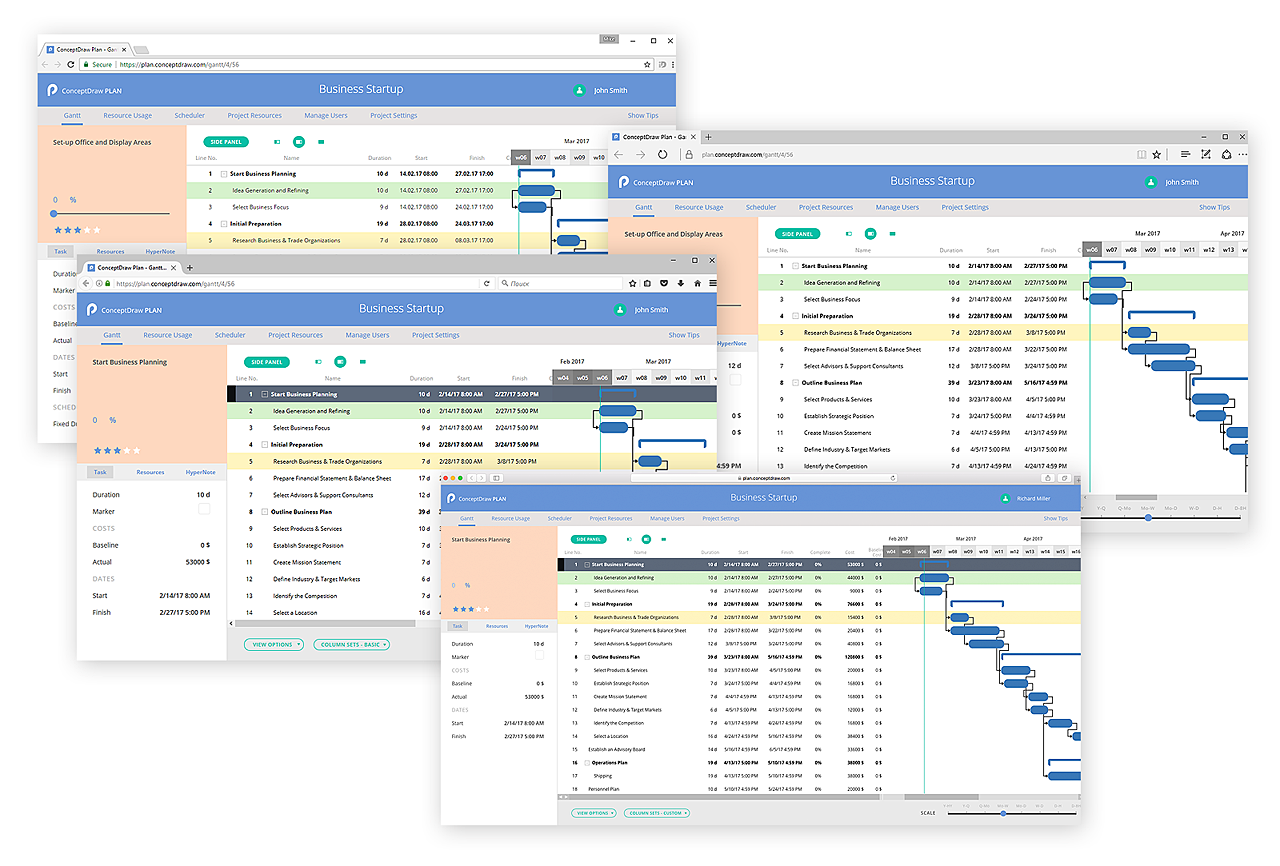Select full side panel view in Edge window
This screenshot has width=1280, height=866.
891,234
